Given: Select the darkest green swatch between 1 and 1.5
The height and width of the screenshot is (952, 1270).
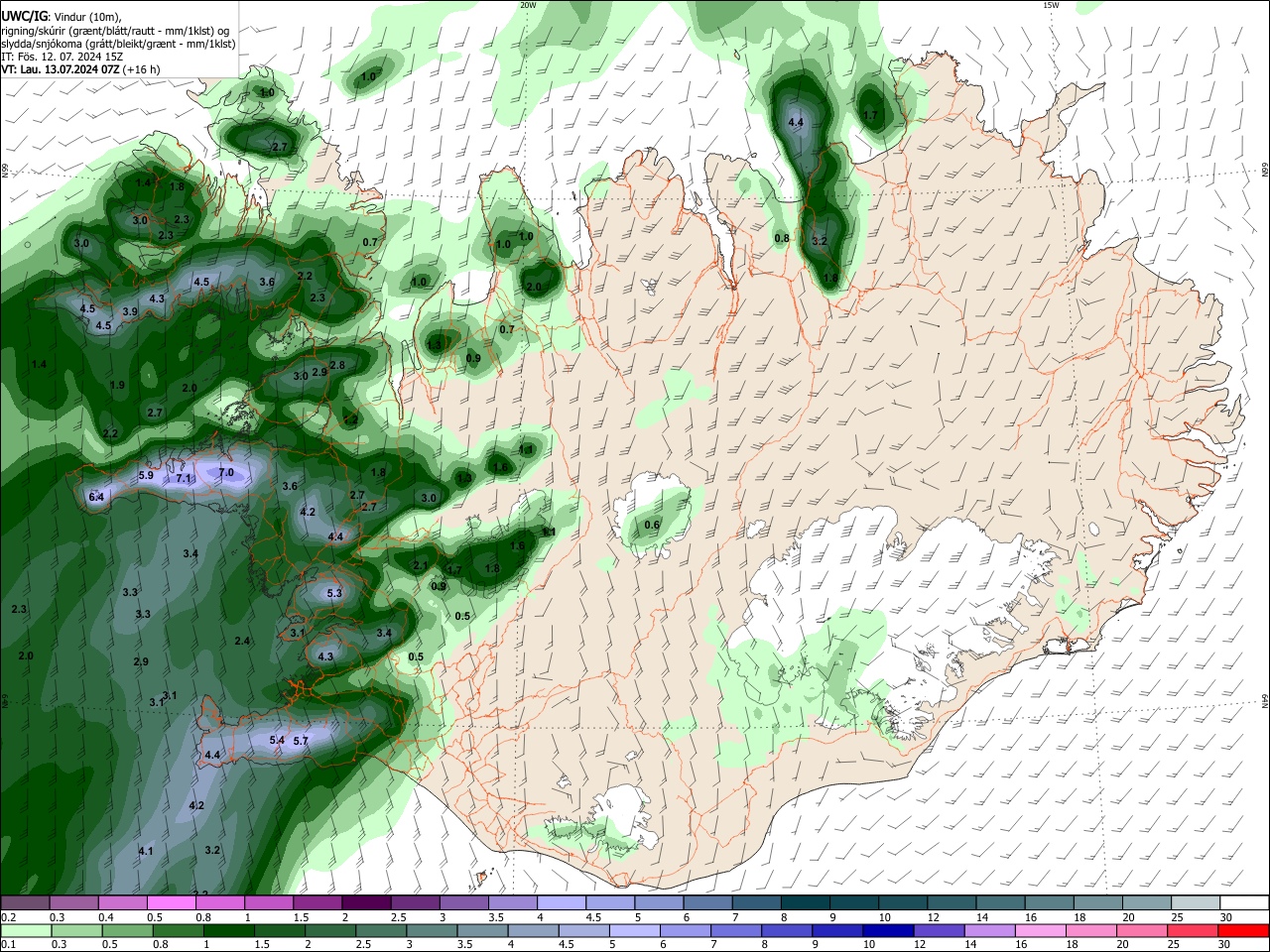Looking at the screenshot, I should 229,930.
